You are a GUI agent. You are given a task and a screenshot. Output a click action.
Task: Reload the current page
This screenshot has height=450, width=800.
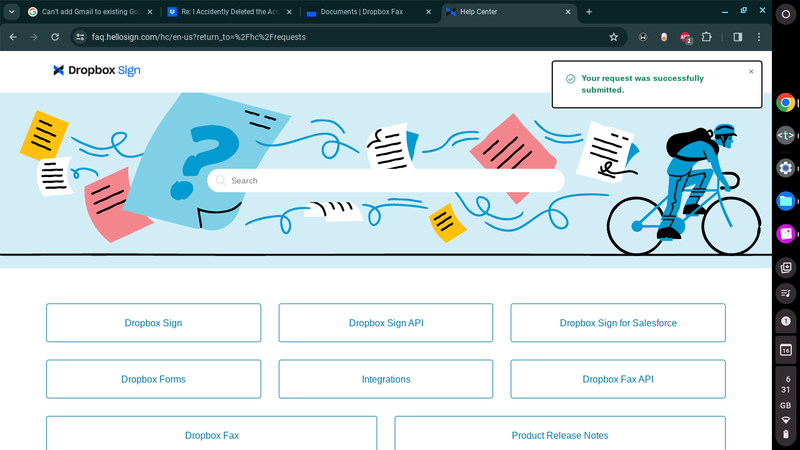tap(55, 37)
